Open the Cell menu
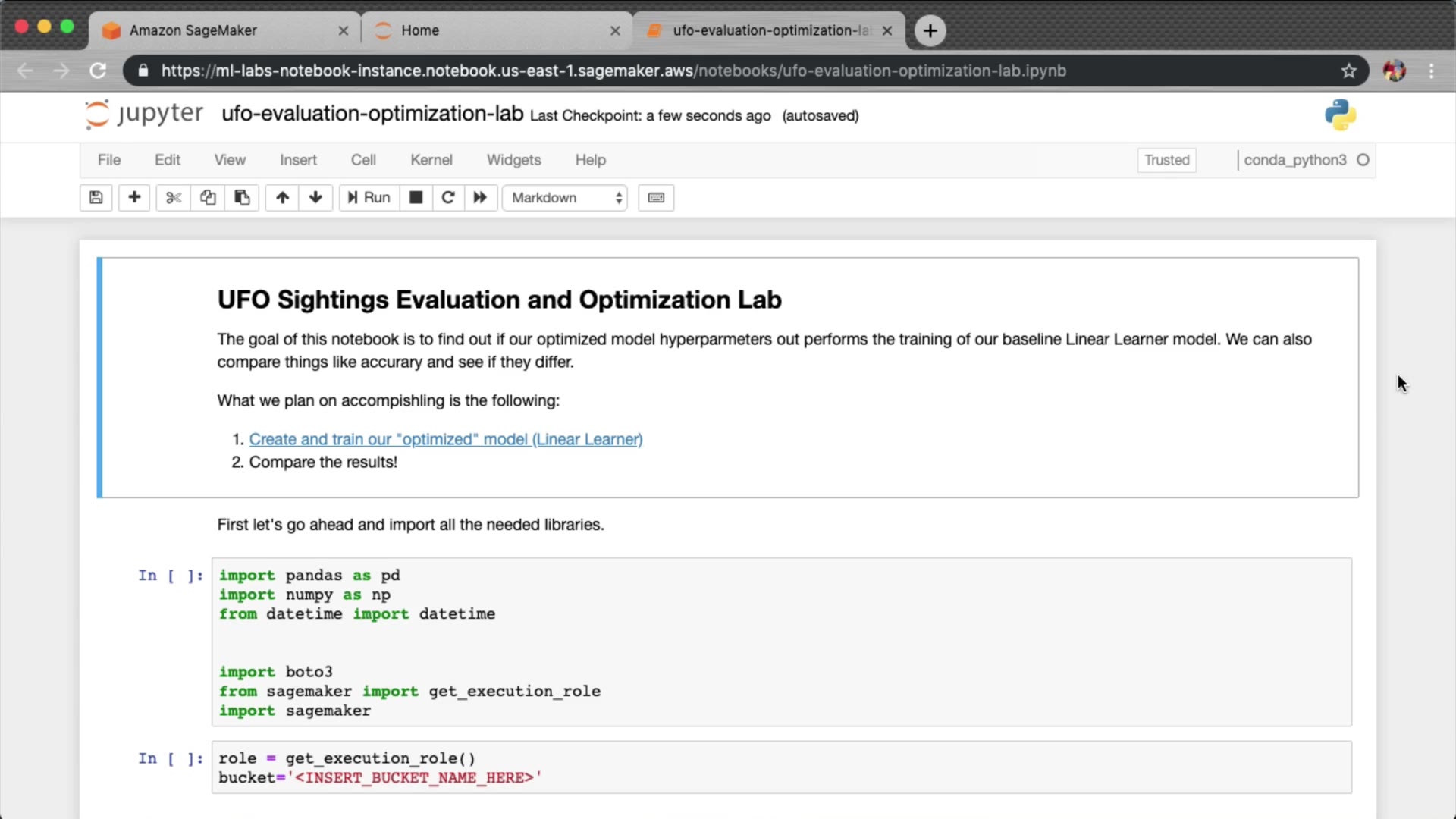1456x819 pixels. [363, 160]
